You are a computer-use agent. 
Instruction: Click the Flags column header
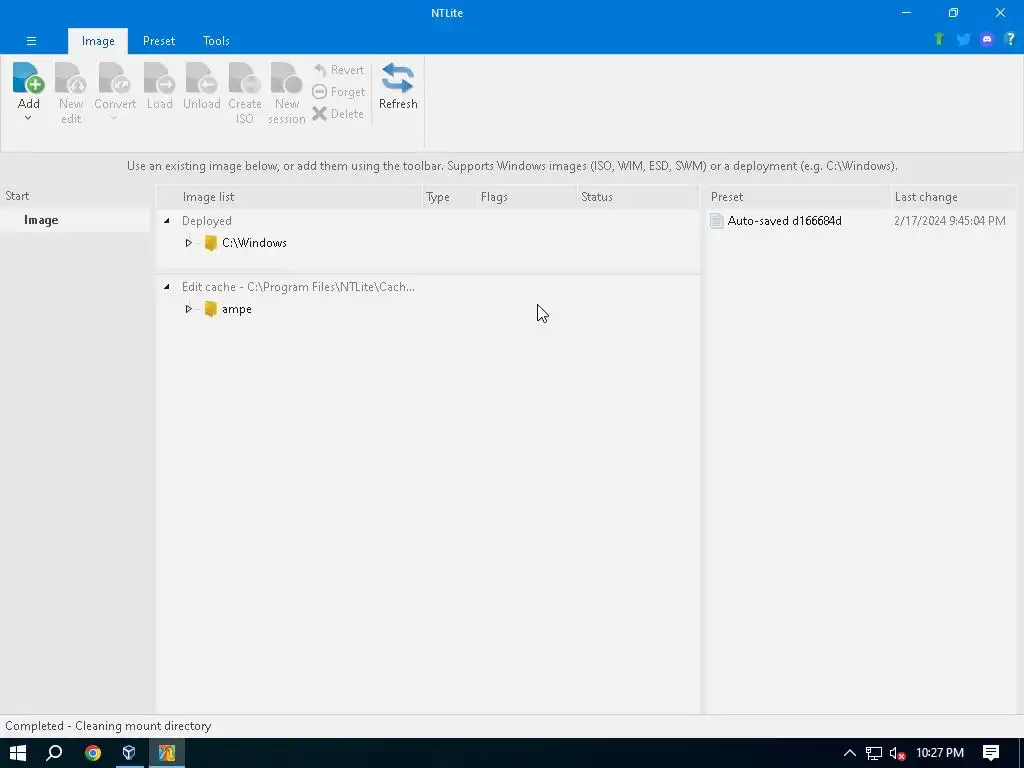528,197
